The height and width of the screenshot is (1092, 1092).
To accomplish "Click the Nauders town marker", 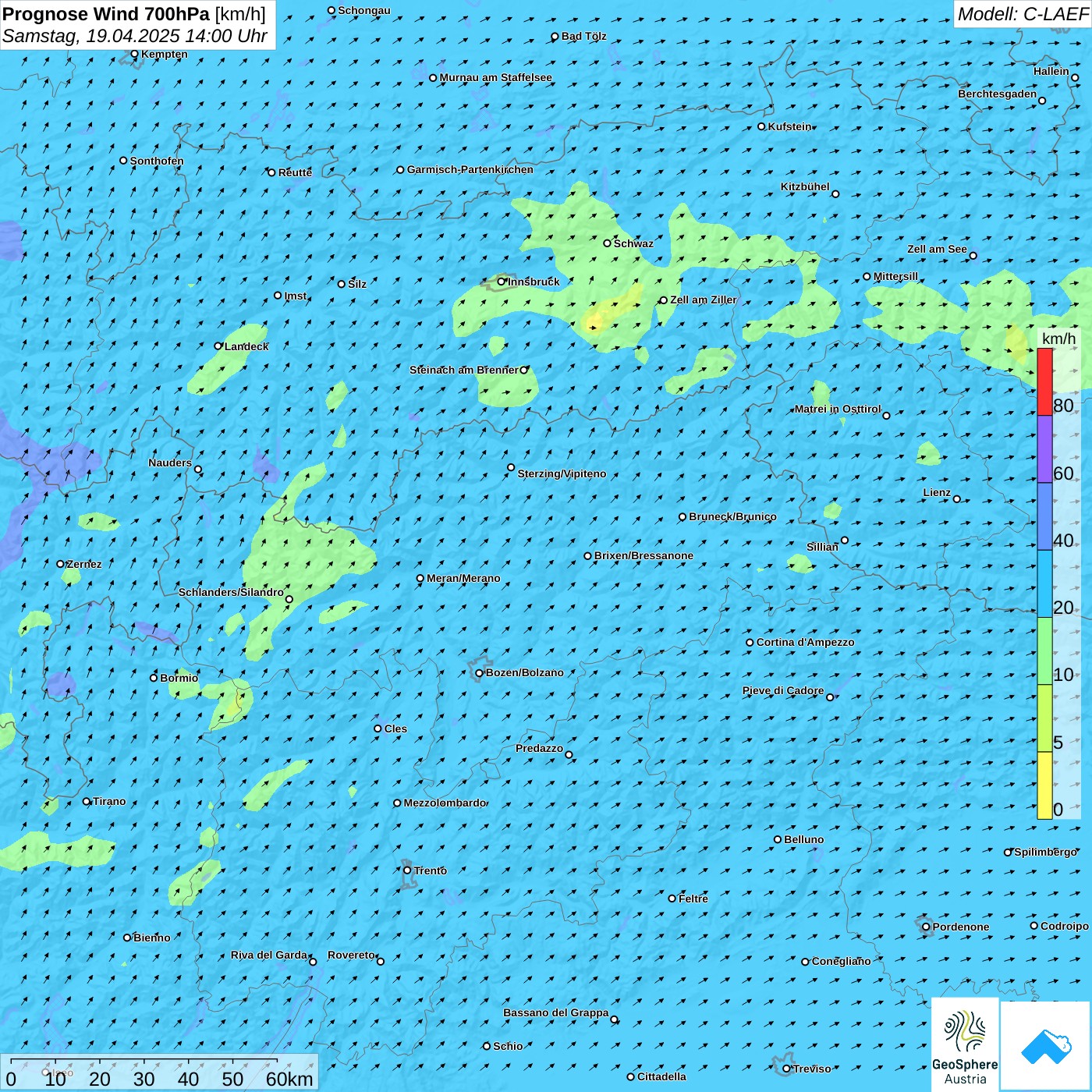I will point(198,470).
